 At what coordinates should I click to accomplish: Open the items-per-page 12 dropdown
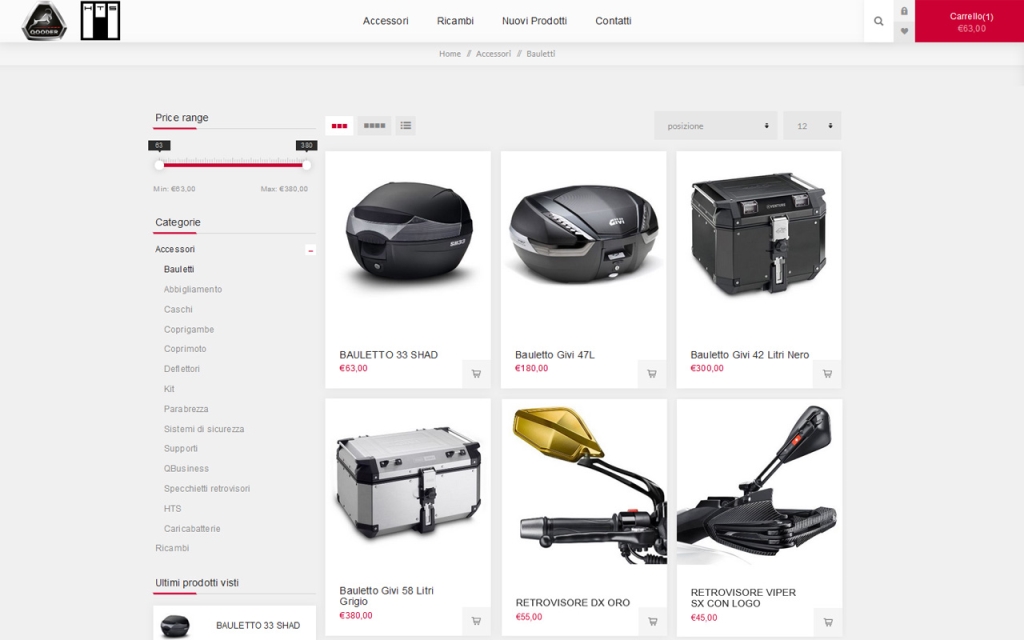[812, 125]
